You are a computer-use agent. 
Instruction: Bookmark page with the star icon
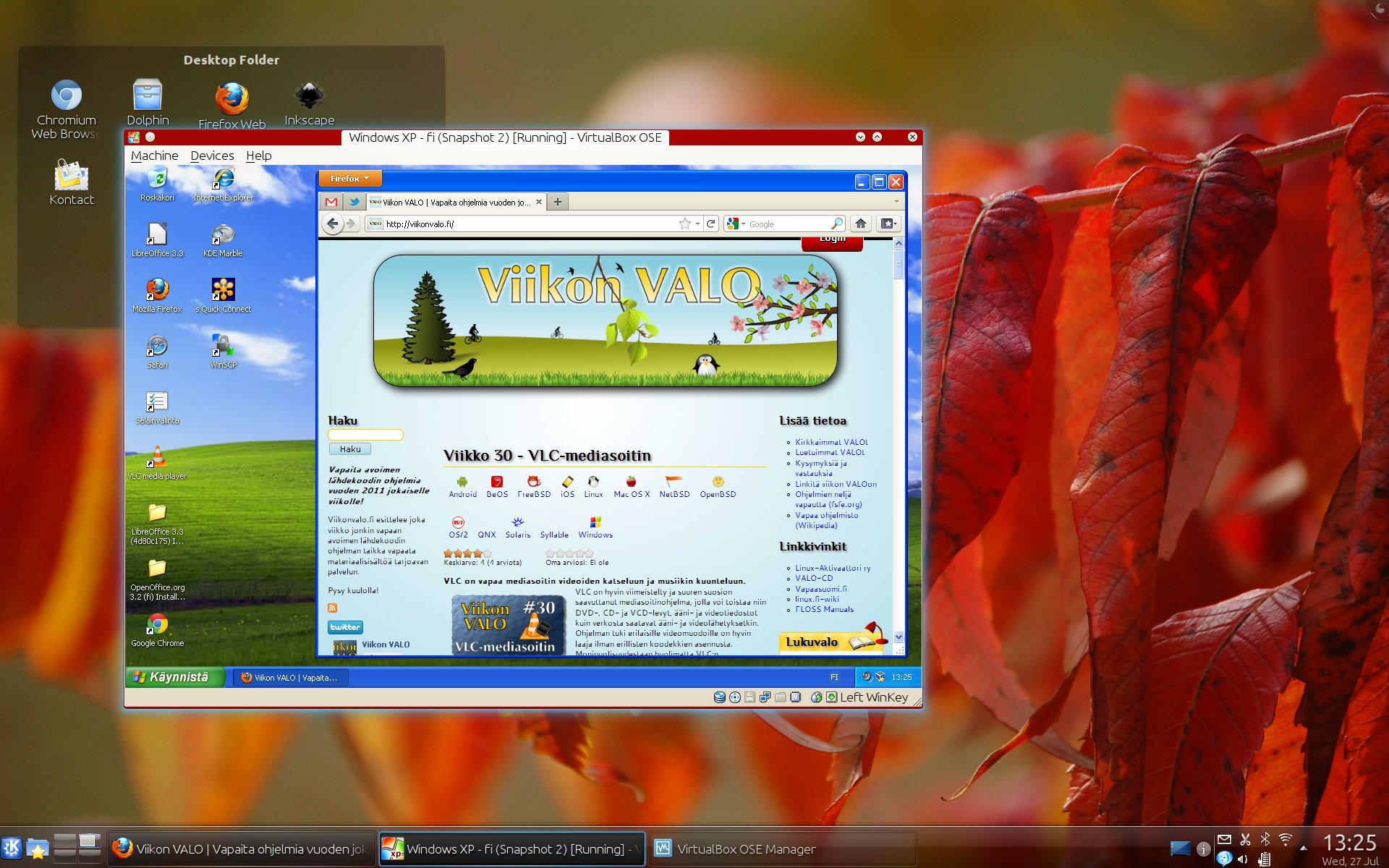click(684, 224)
